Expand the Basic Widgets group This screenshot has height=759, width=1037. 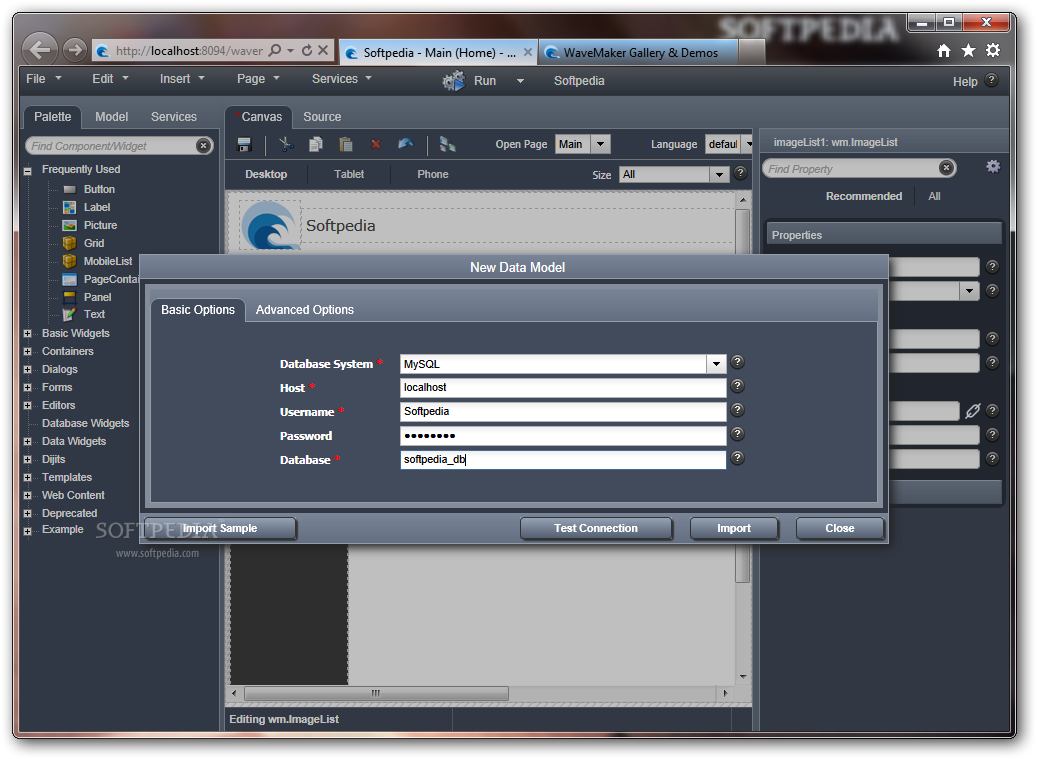27,334
